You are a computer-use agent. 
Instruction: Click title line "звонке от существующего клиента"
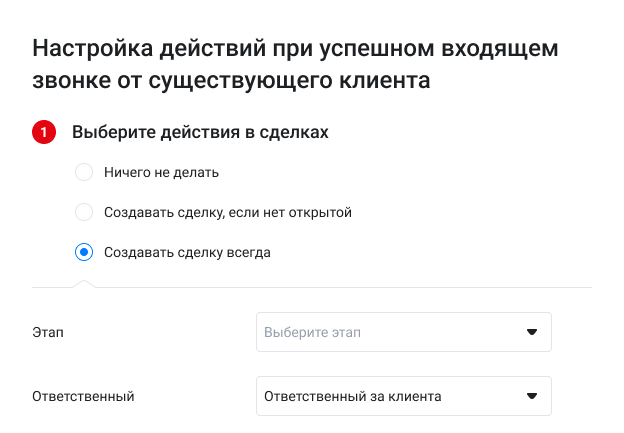point(232,80)
